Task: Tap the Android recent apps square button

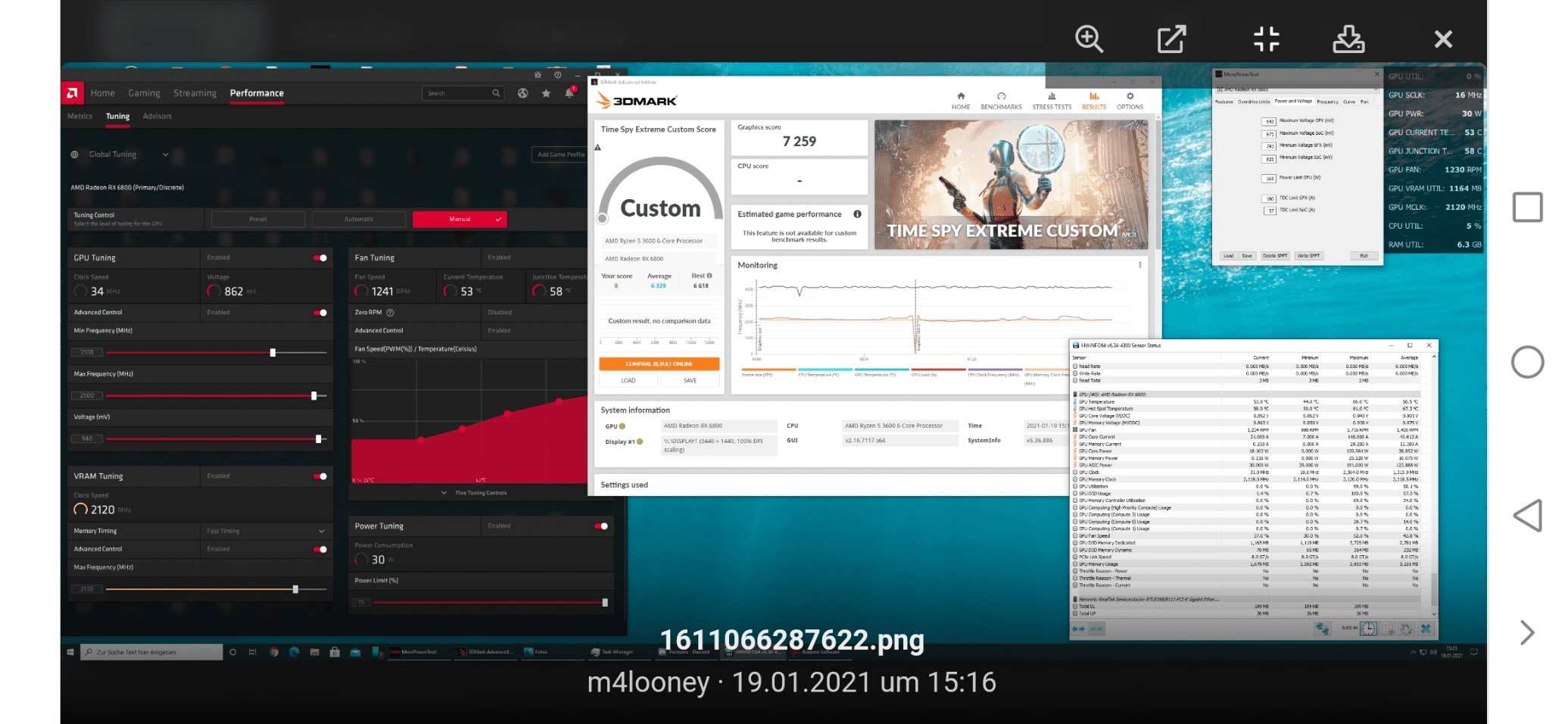Action: [x=1527, y=207]
